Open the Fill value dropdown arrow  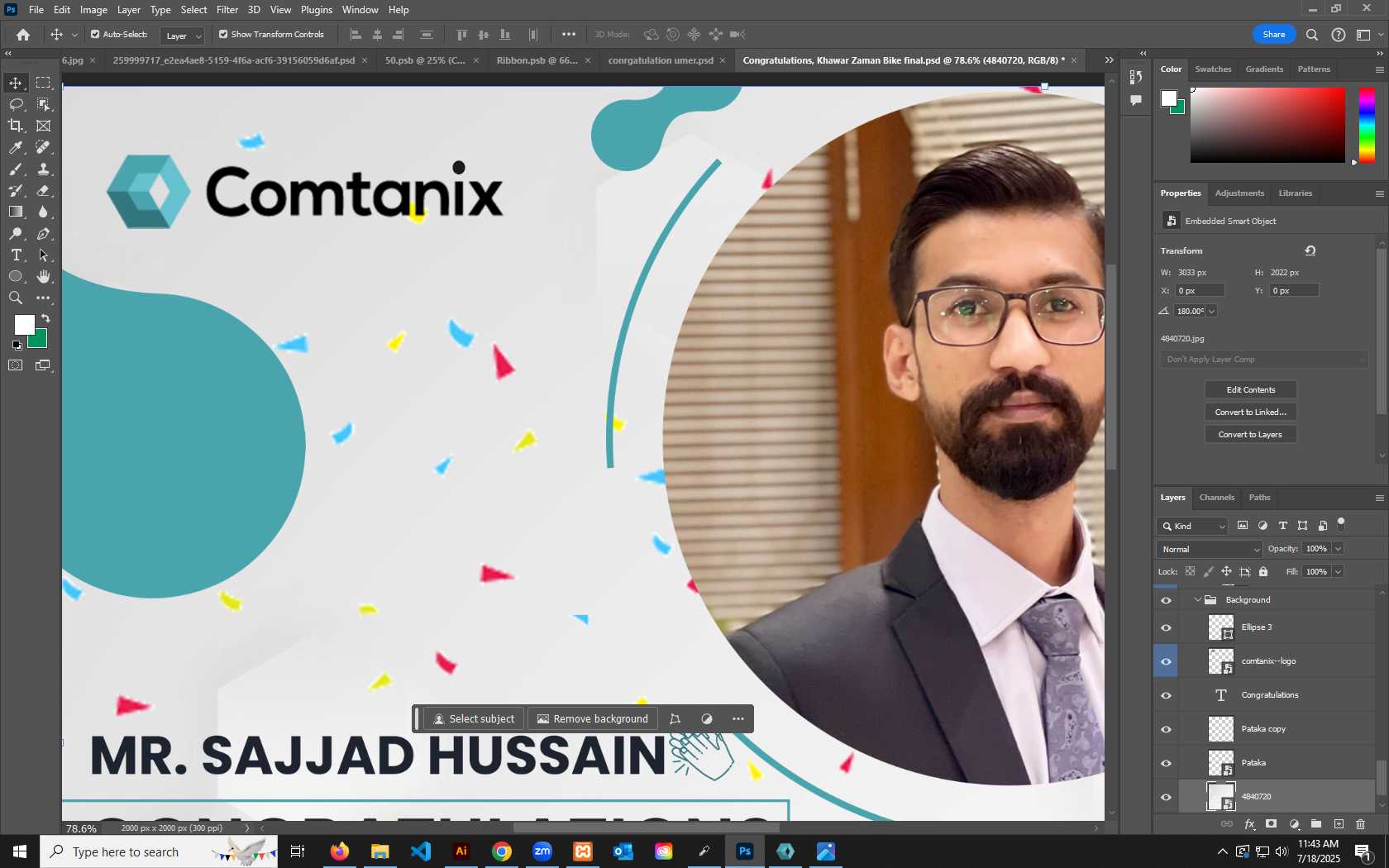pos(1338,572)
